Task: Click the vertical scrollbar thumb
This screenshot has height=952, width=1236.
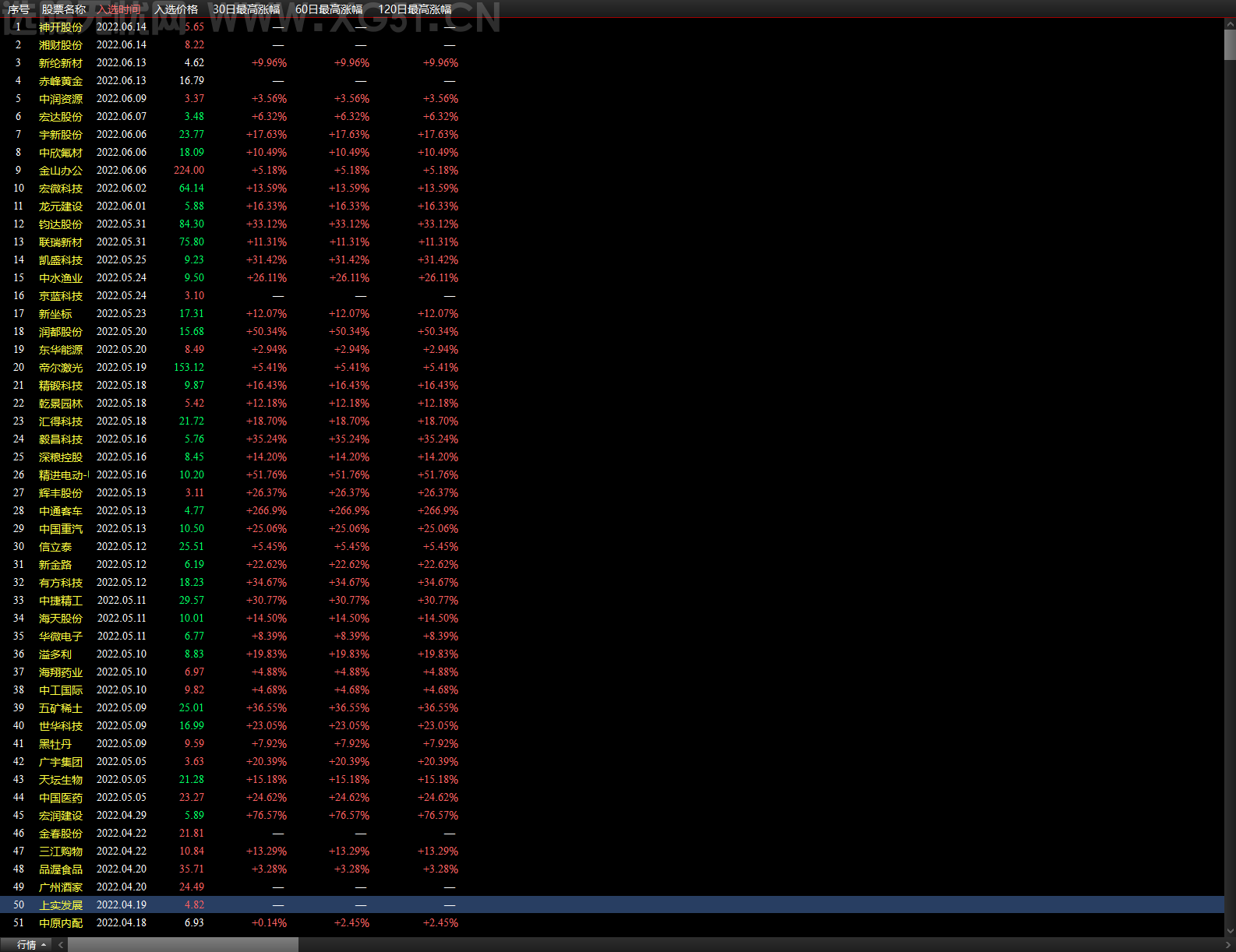Action: (1230, 45)
